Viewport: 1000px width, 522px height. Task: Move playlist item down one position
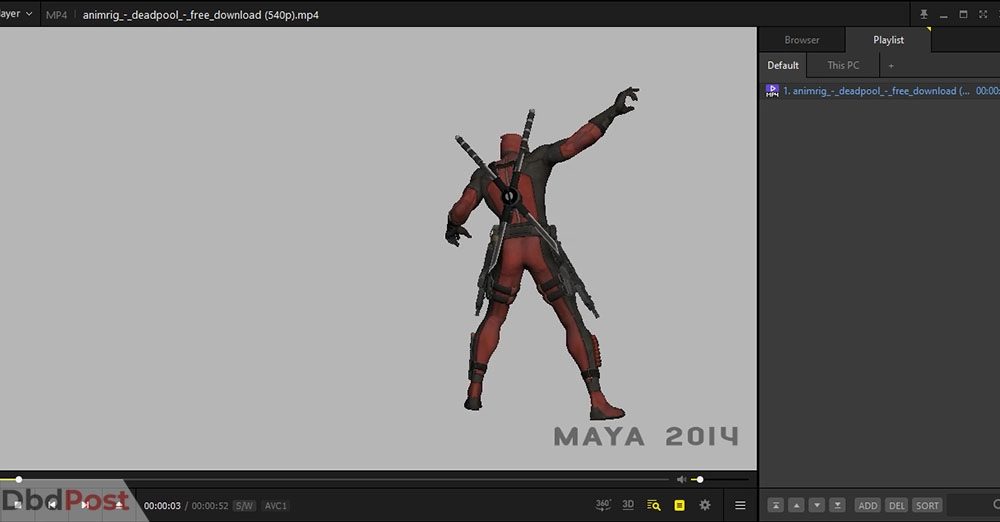point(816,505)
